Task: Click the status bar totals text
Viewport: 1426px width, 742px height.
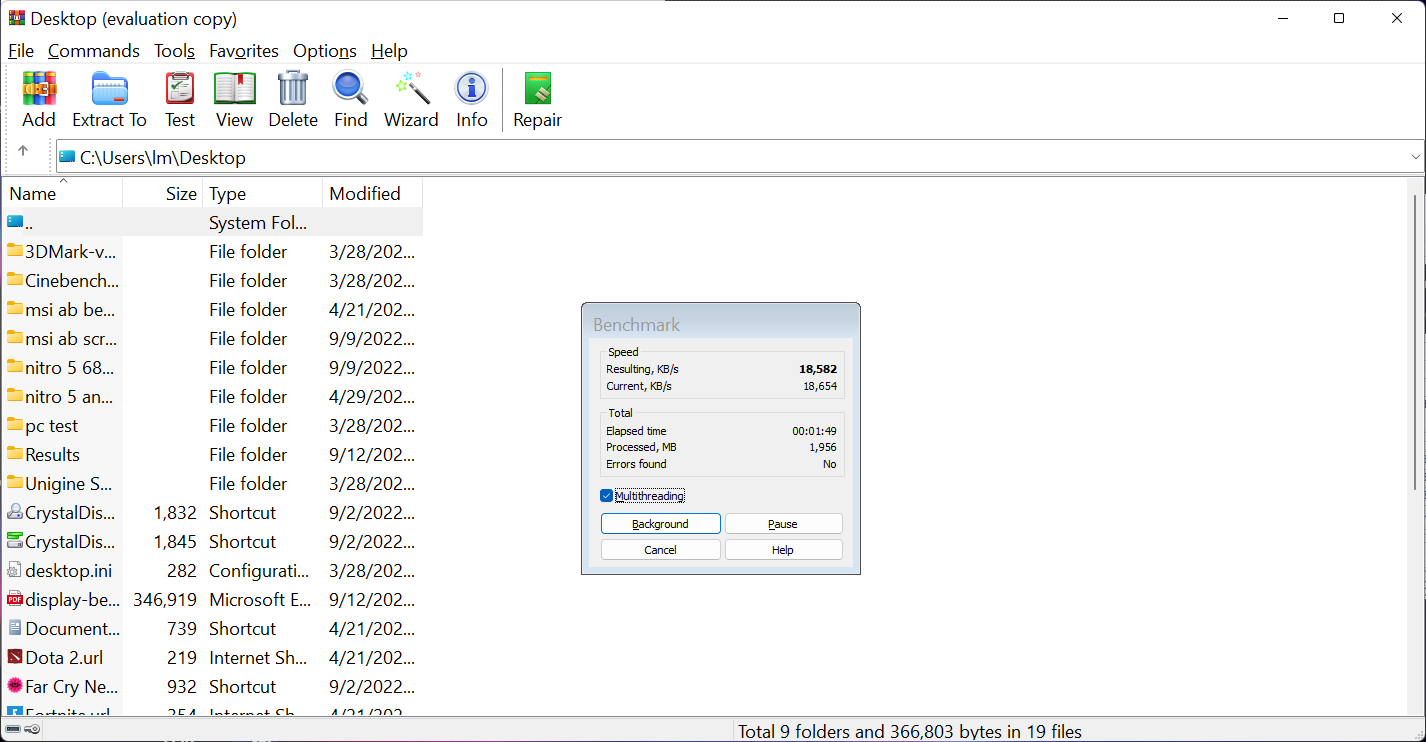Action: coord(910,731)
